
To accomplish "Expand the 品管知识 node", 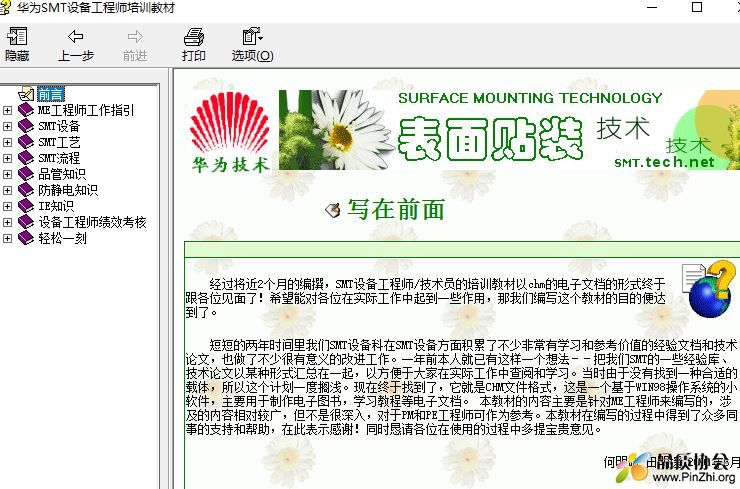I will tap(7, 175).
